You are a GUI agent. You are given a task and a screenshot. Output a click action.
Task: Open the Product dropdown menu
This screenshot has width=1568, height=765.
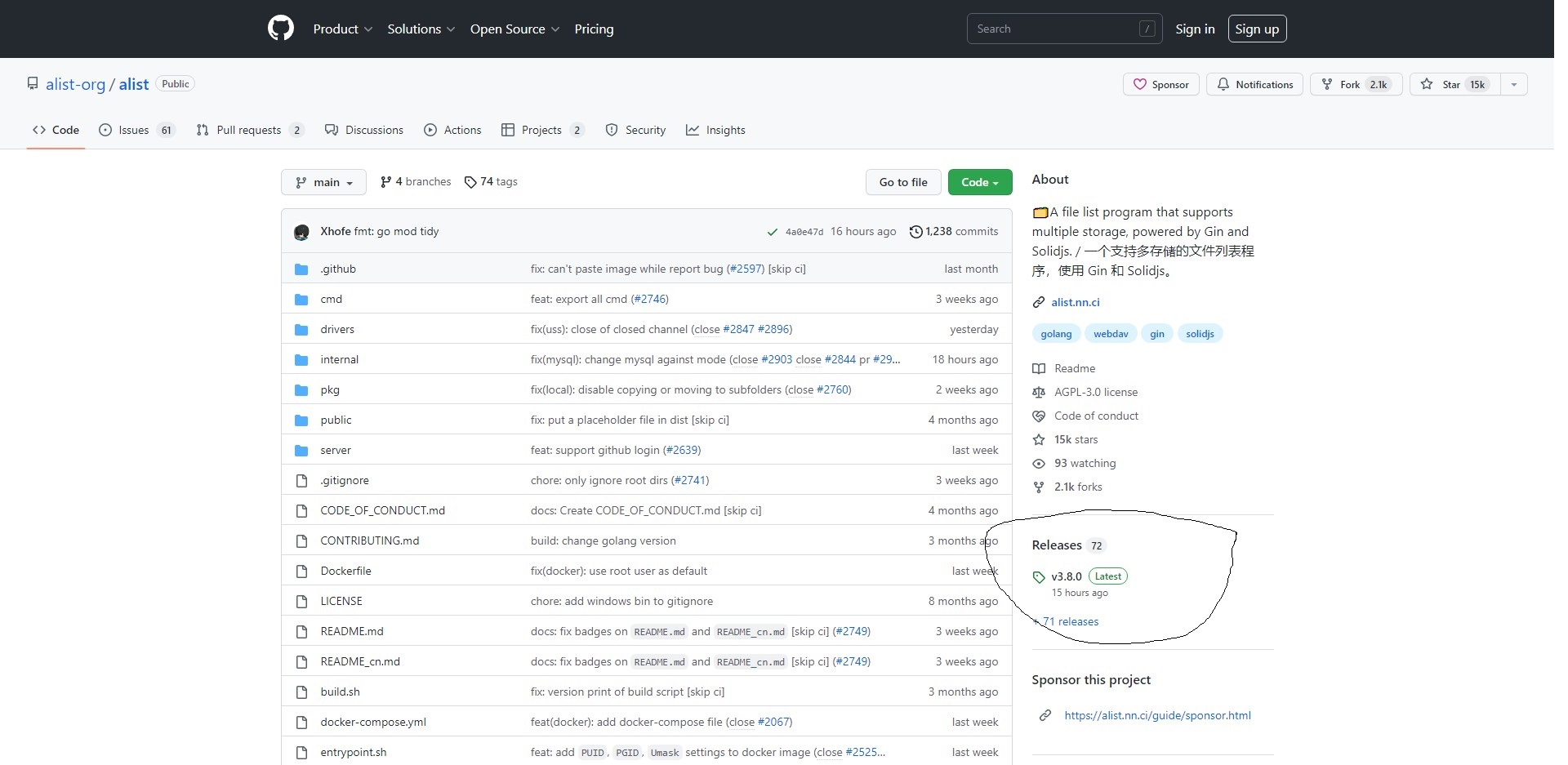(x=343, y=29)
